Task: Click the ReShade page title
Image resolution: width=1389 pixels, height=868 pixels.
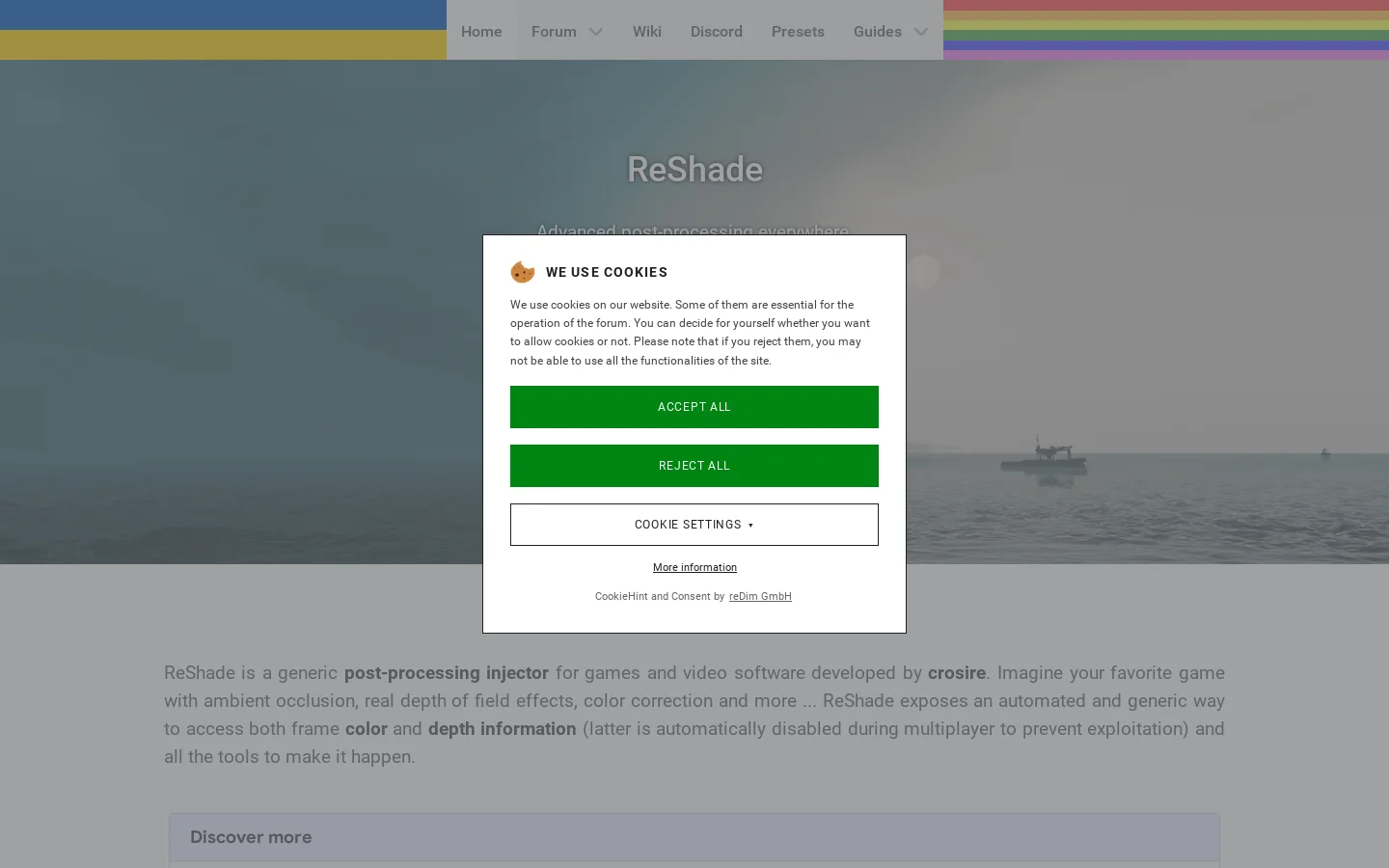Action: [694, 169]
